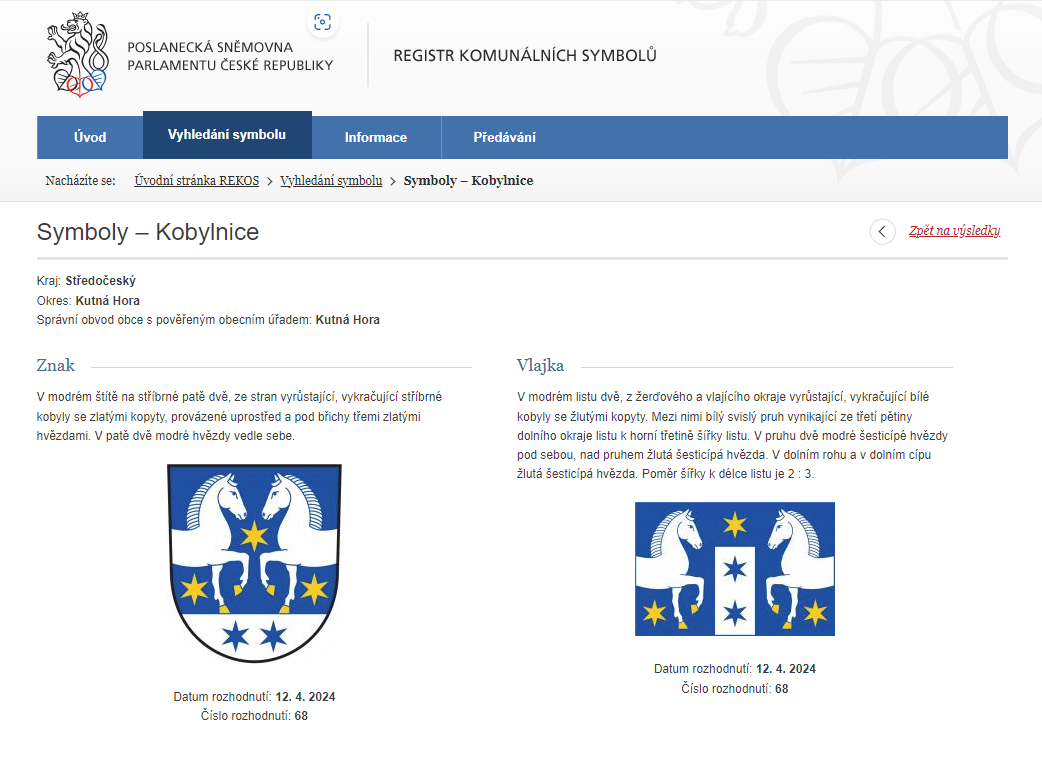This screenshot has height=771, width=1042.
Task: Click the Vlajka description paragraph
Action: (732, 435)
